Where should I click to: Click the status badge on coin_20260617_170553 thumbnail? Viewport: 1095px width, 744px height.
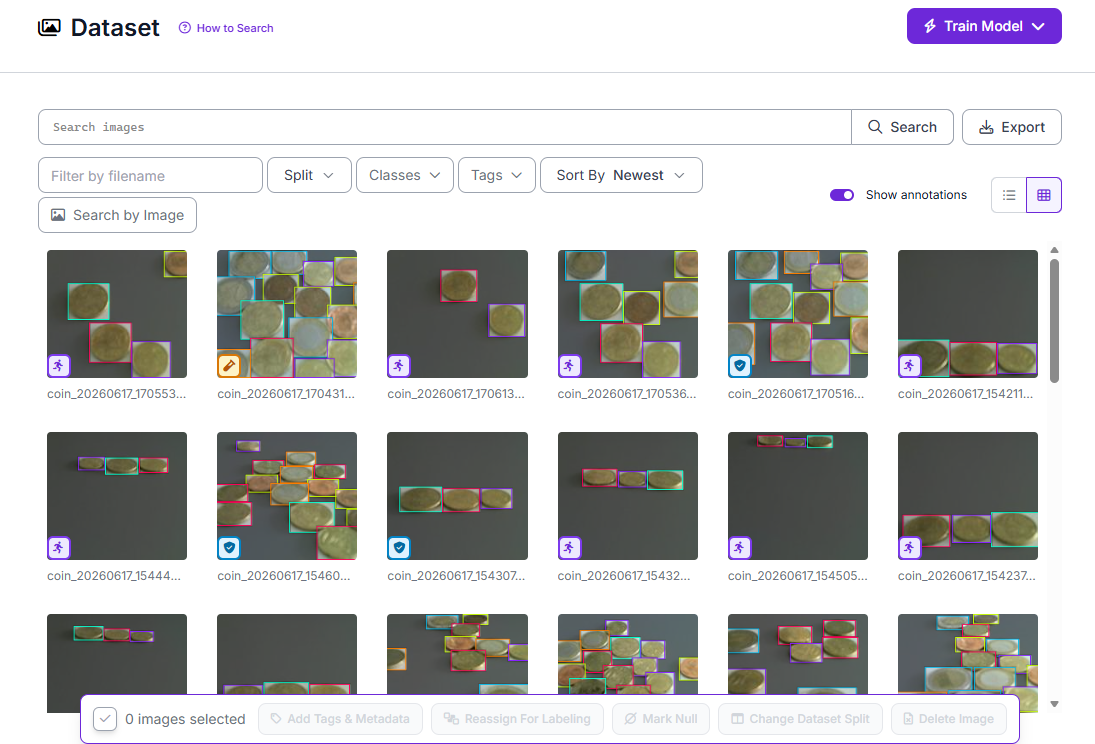pyautogui.click(x=59, y=365)
